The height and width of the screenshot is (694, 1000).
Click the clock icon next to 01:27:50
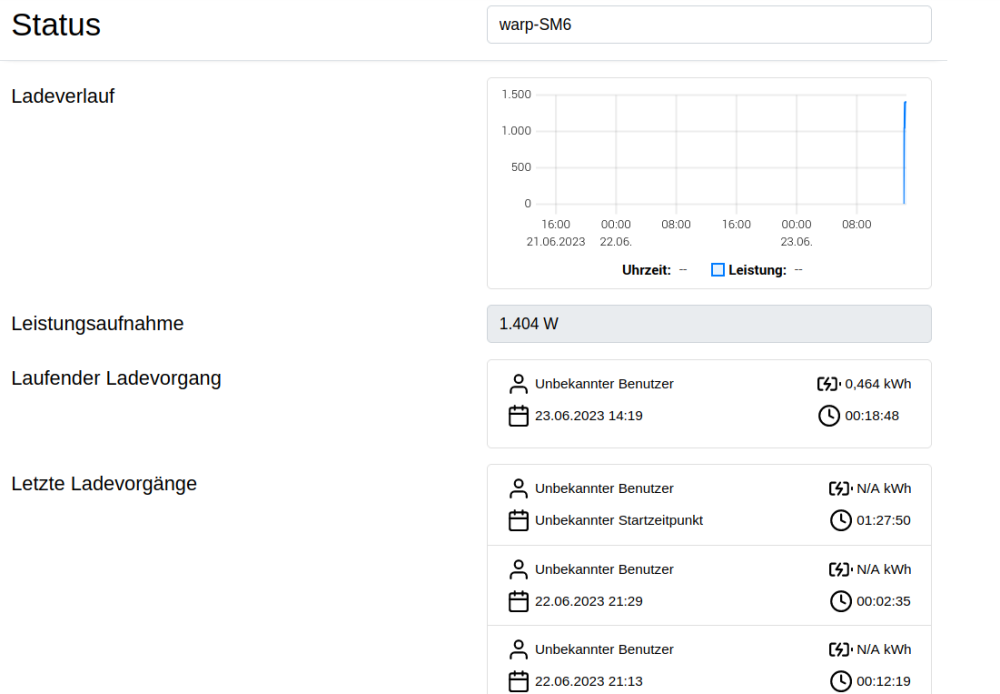840,521
